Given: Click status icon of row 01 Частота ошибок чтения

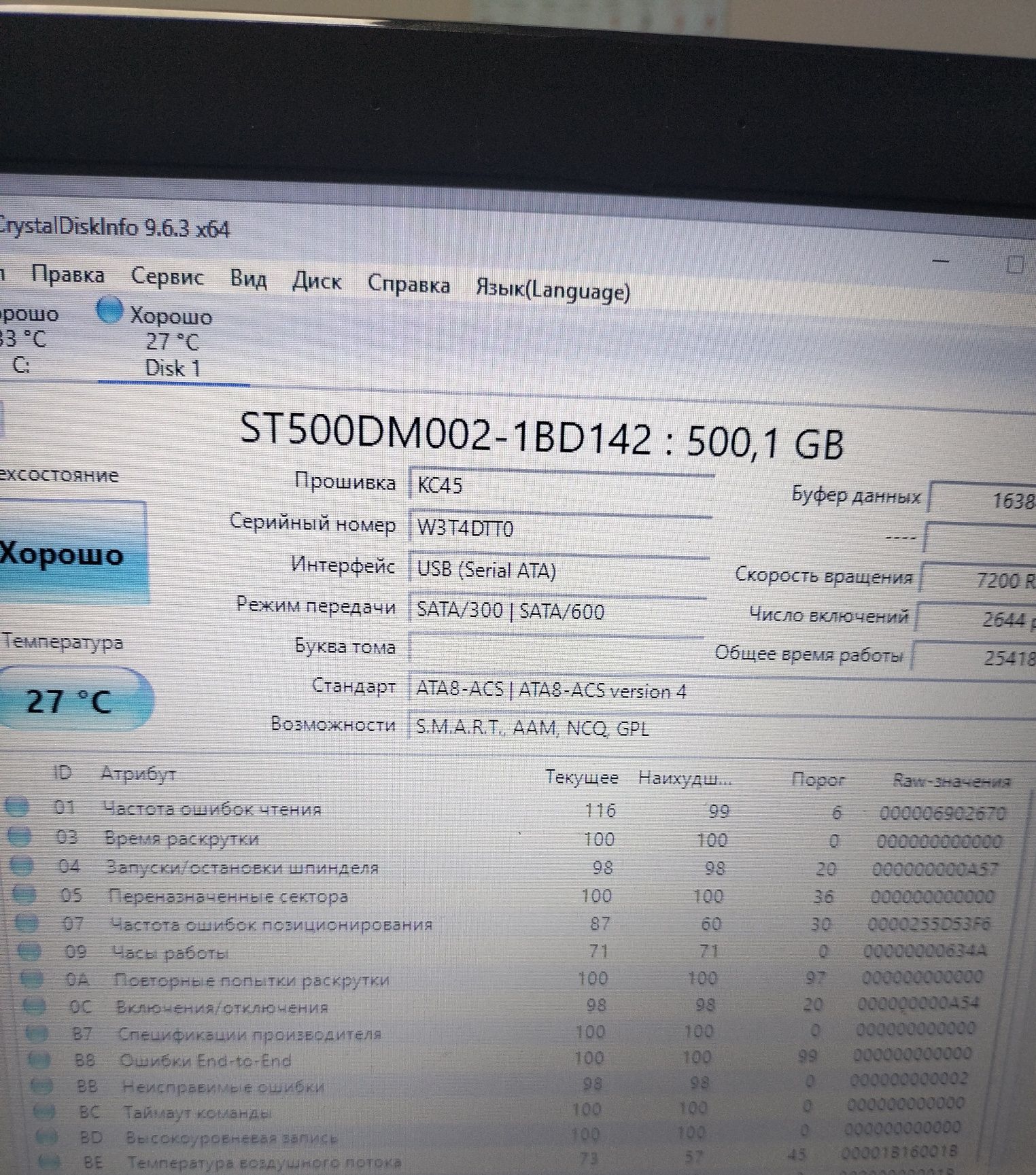Looking at the screenshot, I should point(16,807).
